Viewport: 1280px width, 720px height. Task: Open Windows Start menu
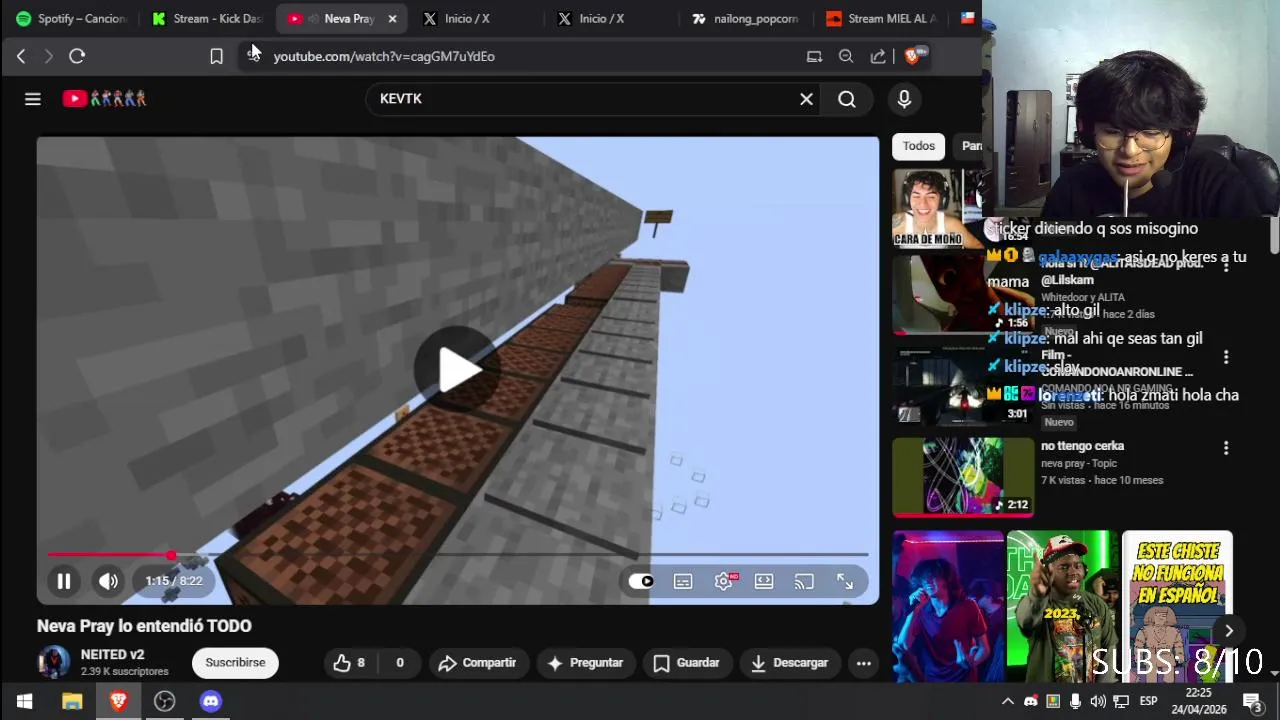coord(24,701)
